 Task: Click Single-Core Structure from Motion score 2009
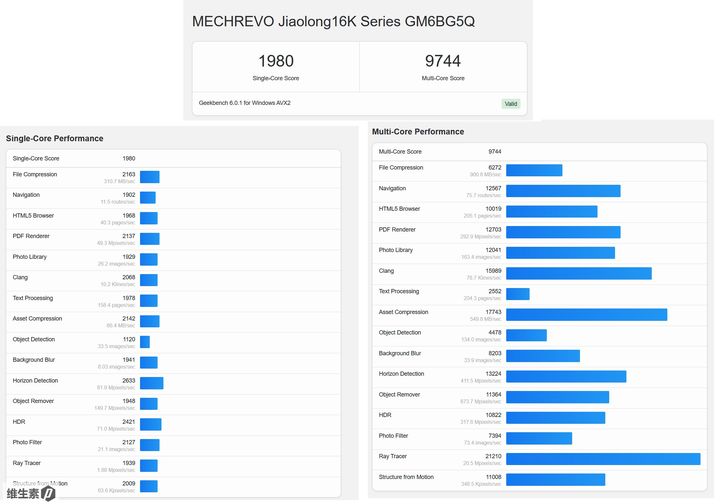coord(129,483)
